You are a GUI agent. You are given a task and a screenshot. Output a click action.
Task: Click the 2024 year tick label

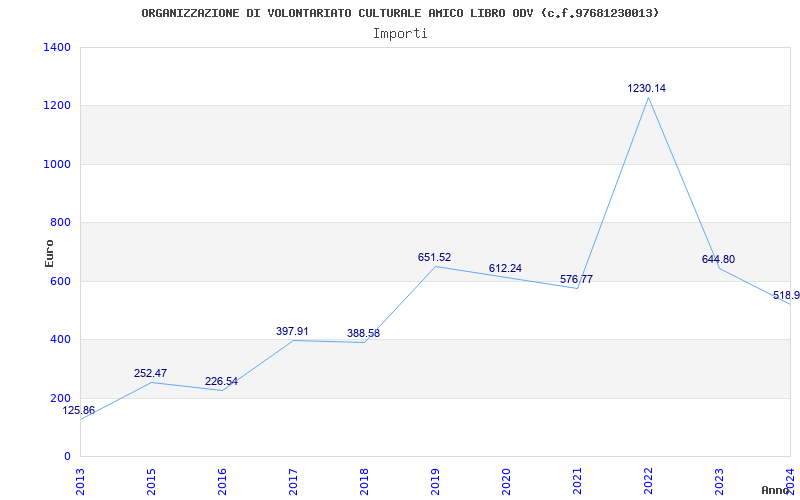[x=790, y=481]
